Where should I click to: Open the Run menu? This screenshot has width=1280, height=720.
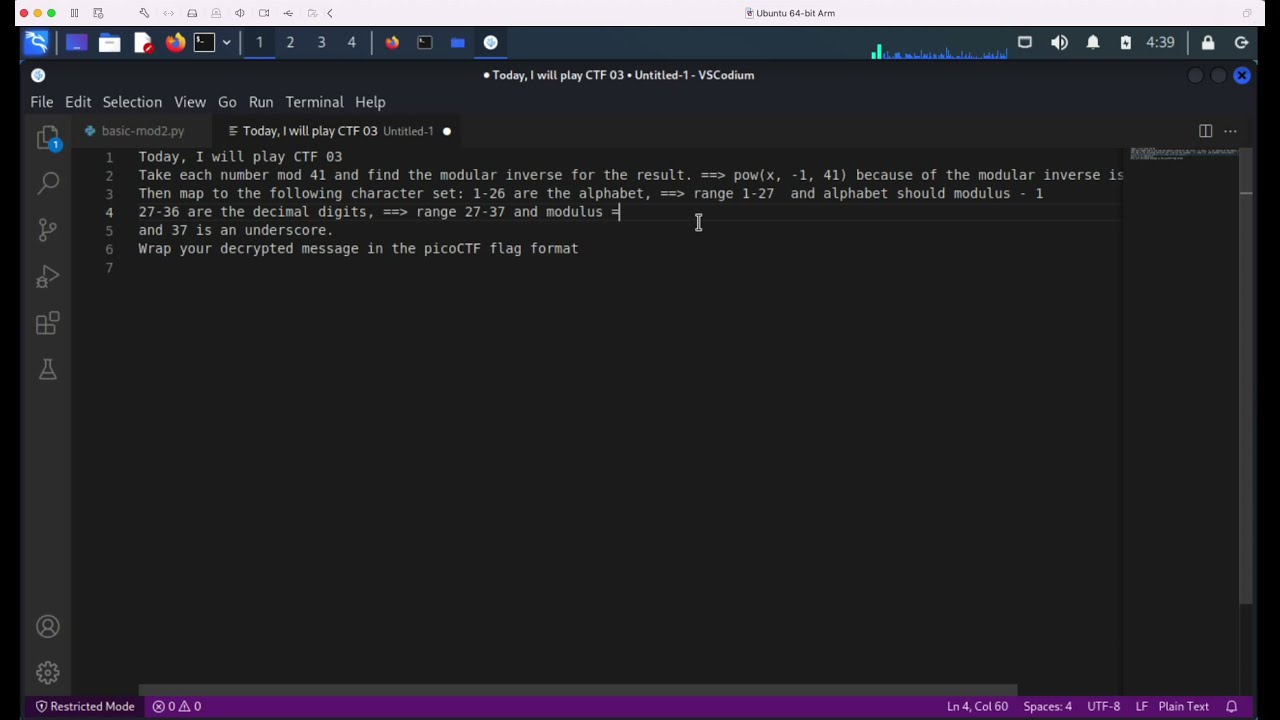[x=261, y=102]
